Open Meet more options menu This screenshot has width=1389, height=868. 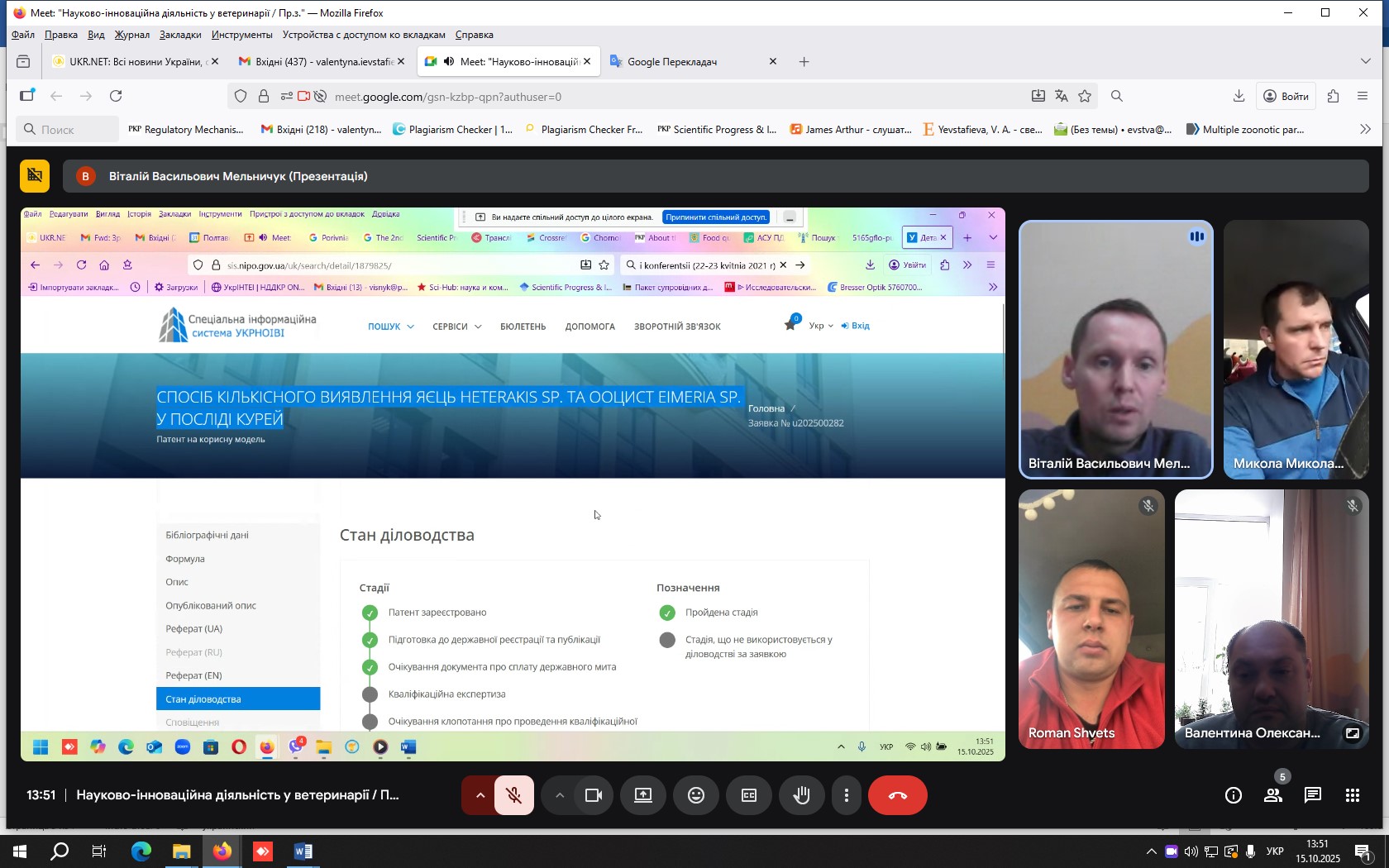click(x=846, y=795)
